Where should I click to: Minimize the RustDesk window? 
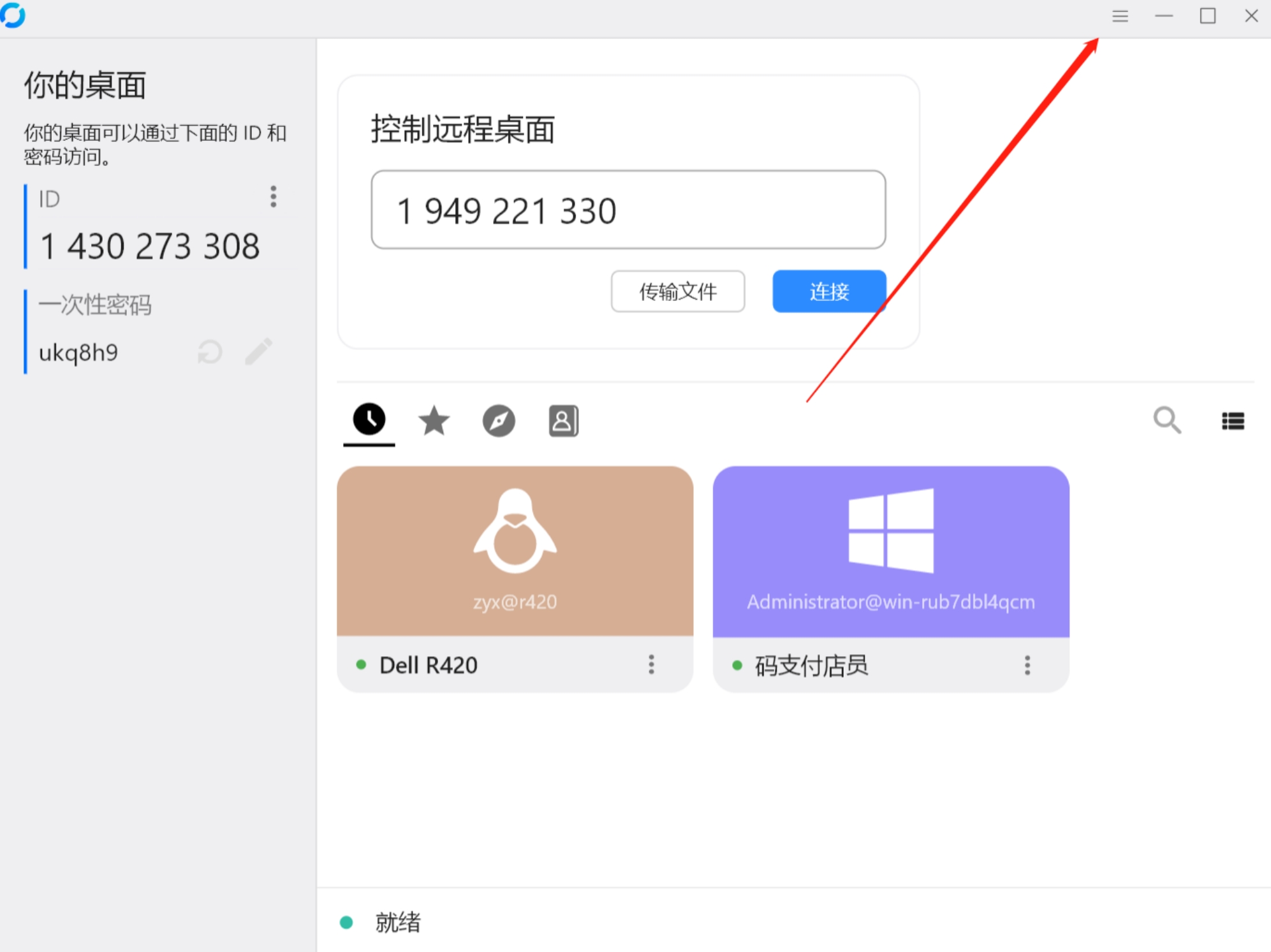[1164, 16]
